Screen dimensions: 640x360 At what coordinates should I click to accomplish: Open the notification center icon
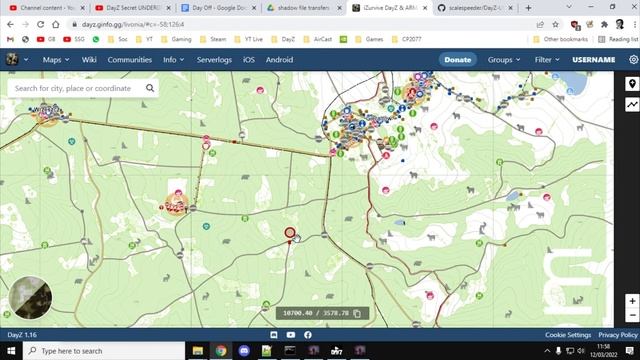[x=630, y=351]
